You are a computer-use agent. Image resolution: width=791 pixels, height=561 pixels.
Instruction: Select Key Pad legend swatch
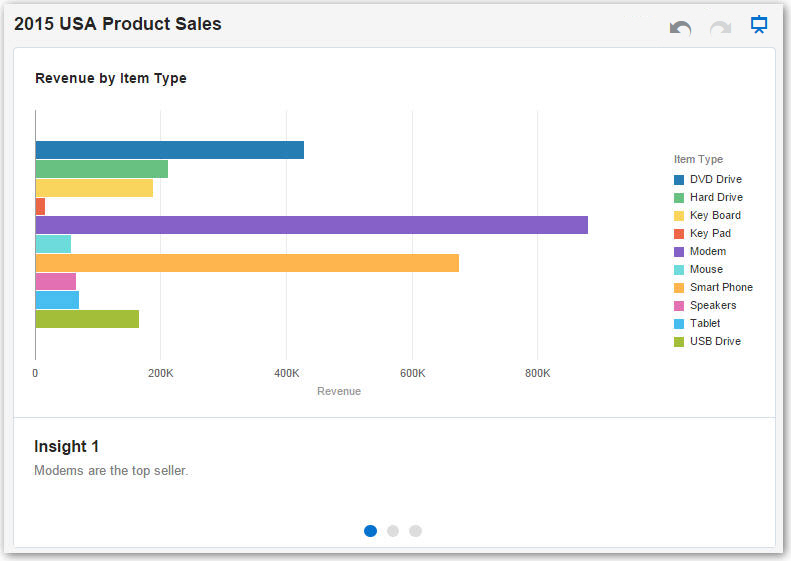679,234
